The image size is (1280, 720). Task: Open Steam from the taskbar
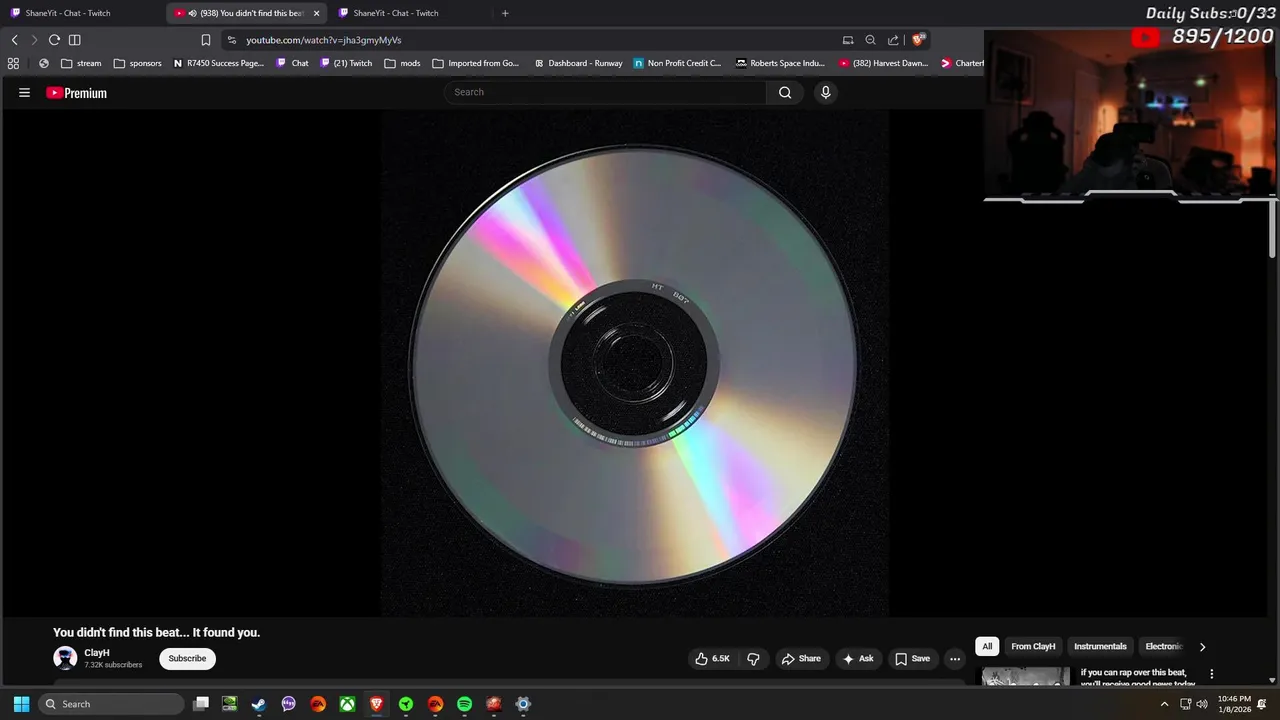click(259, 704)
